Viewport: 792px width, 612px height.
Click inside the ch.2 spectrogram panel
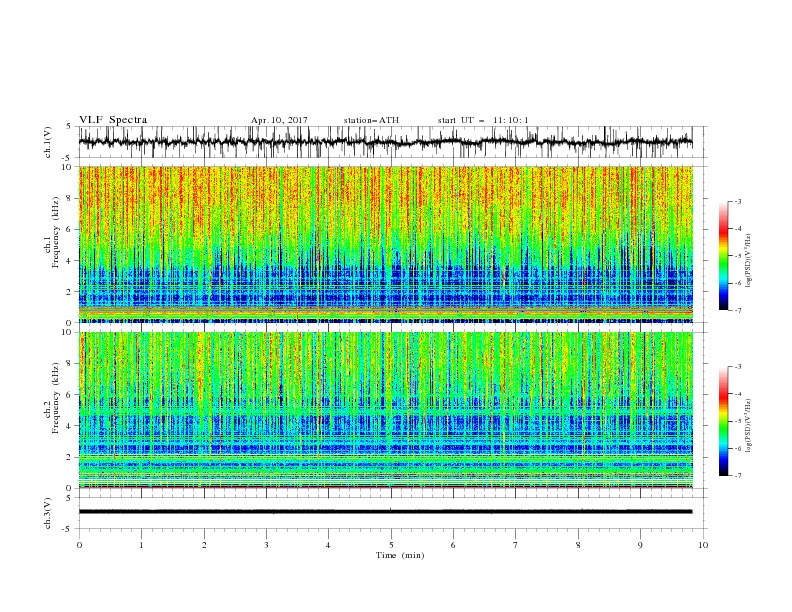(385, 410)
